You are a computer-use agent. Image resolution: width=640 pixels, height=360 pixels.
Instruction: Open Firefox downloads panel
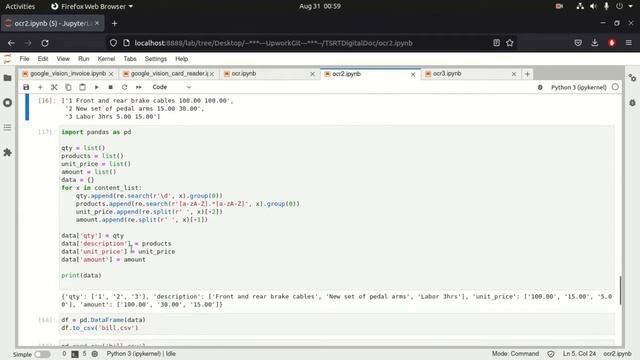(595, 43)
